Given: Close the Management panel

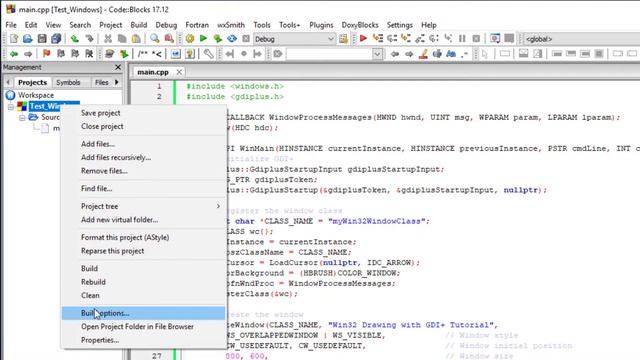Looking at the screenshot, I should tap(118, 67).
